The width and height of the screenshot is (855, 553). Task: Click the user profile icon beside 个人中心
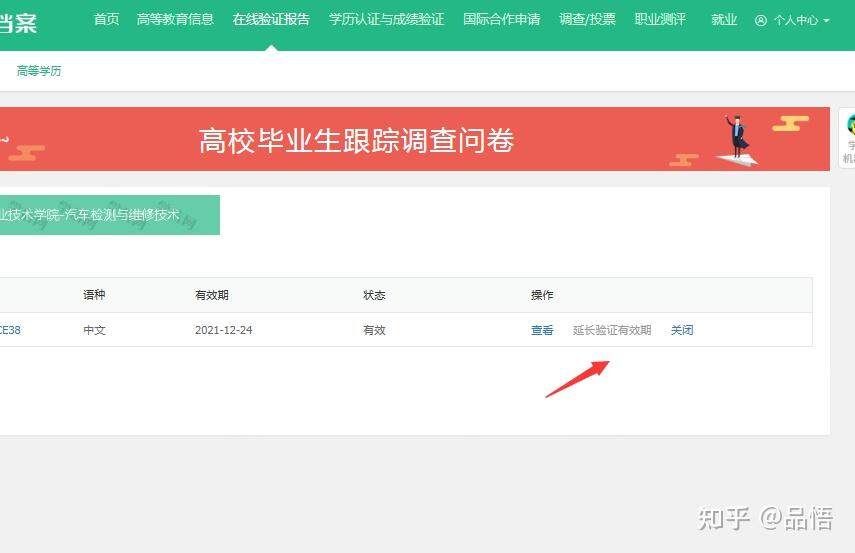tap(761, 21)
